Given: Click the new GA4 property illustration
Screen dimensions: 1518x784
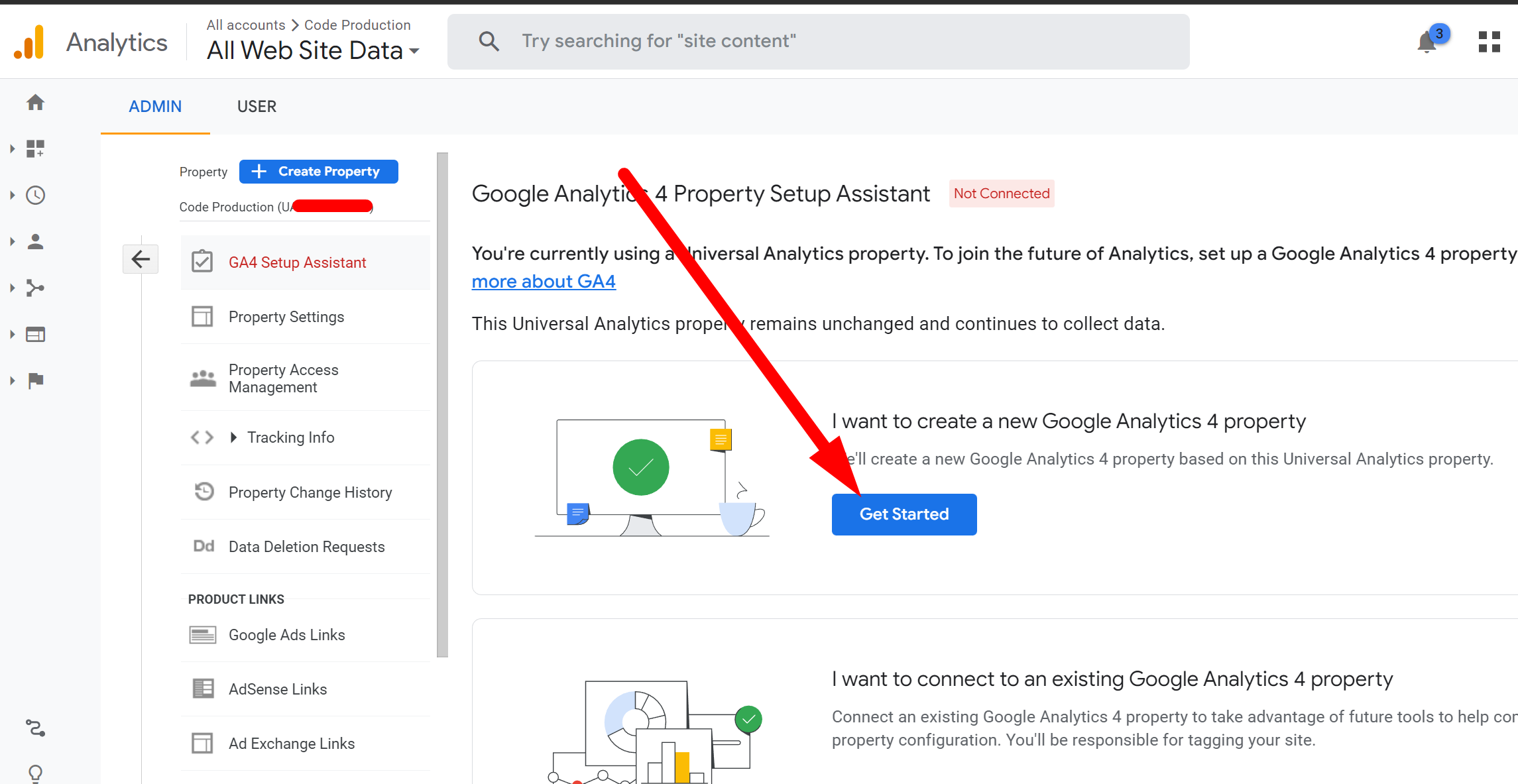Looking at the screenshot, I should [652, 478].
